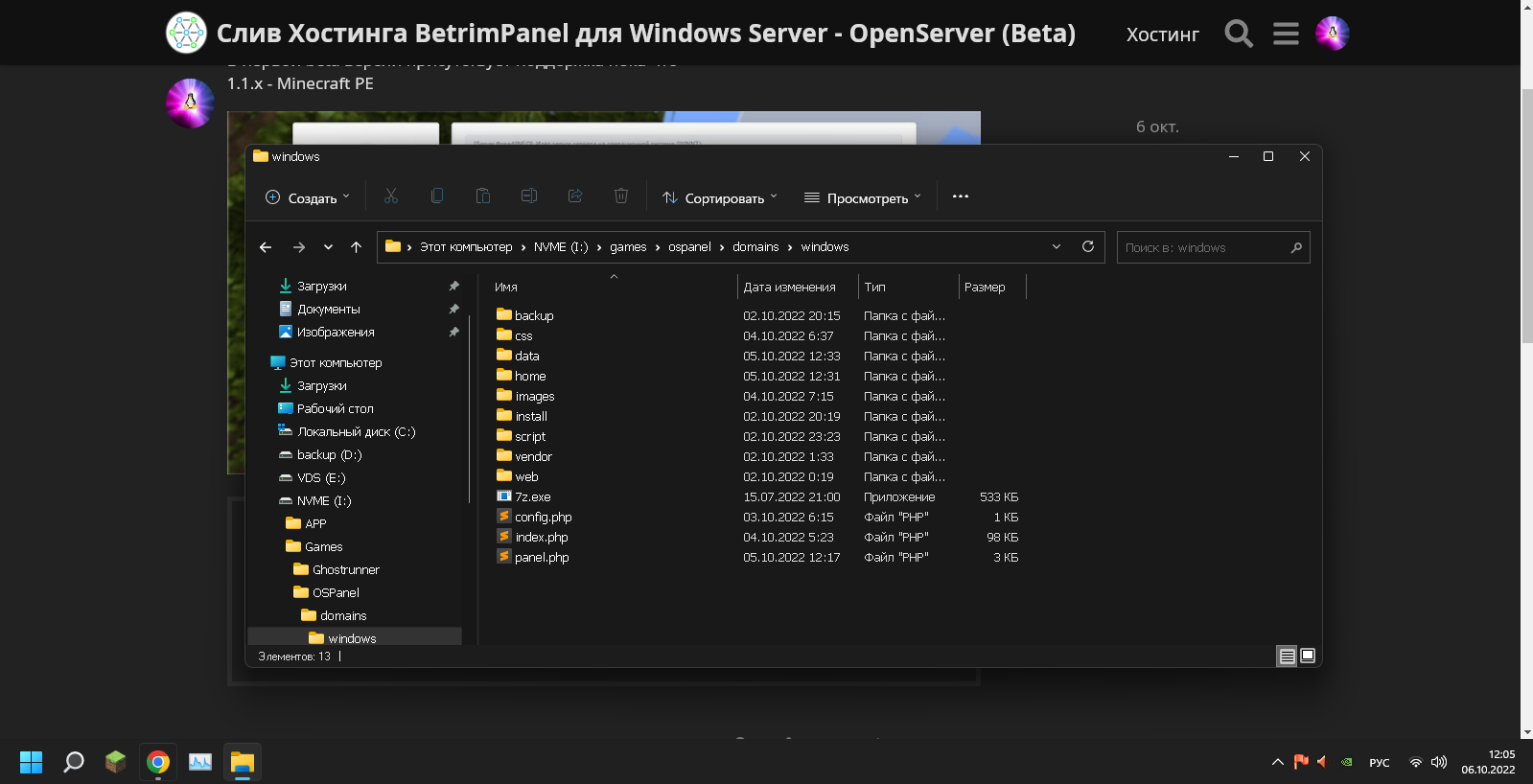Go up one folder level

point(356,247)
